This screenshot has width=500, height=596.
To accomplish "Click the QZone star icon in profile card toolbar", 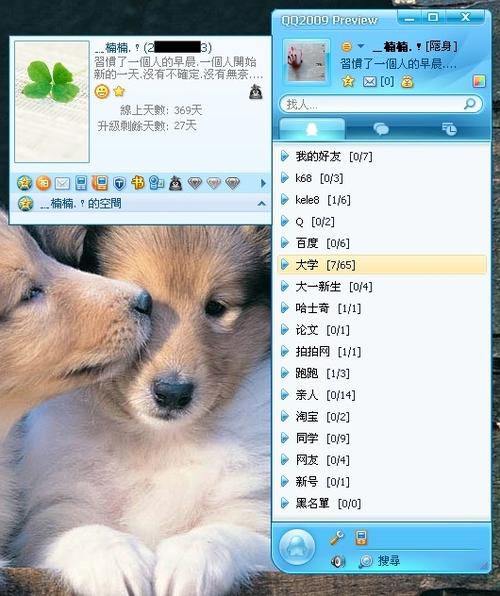I will click(x=24, y=183).
